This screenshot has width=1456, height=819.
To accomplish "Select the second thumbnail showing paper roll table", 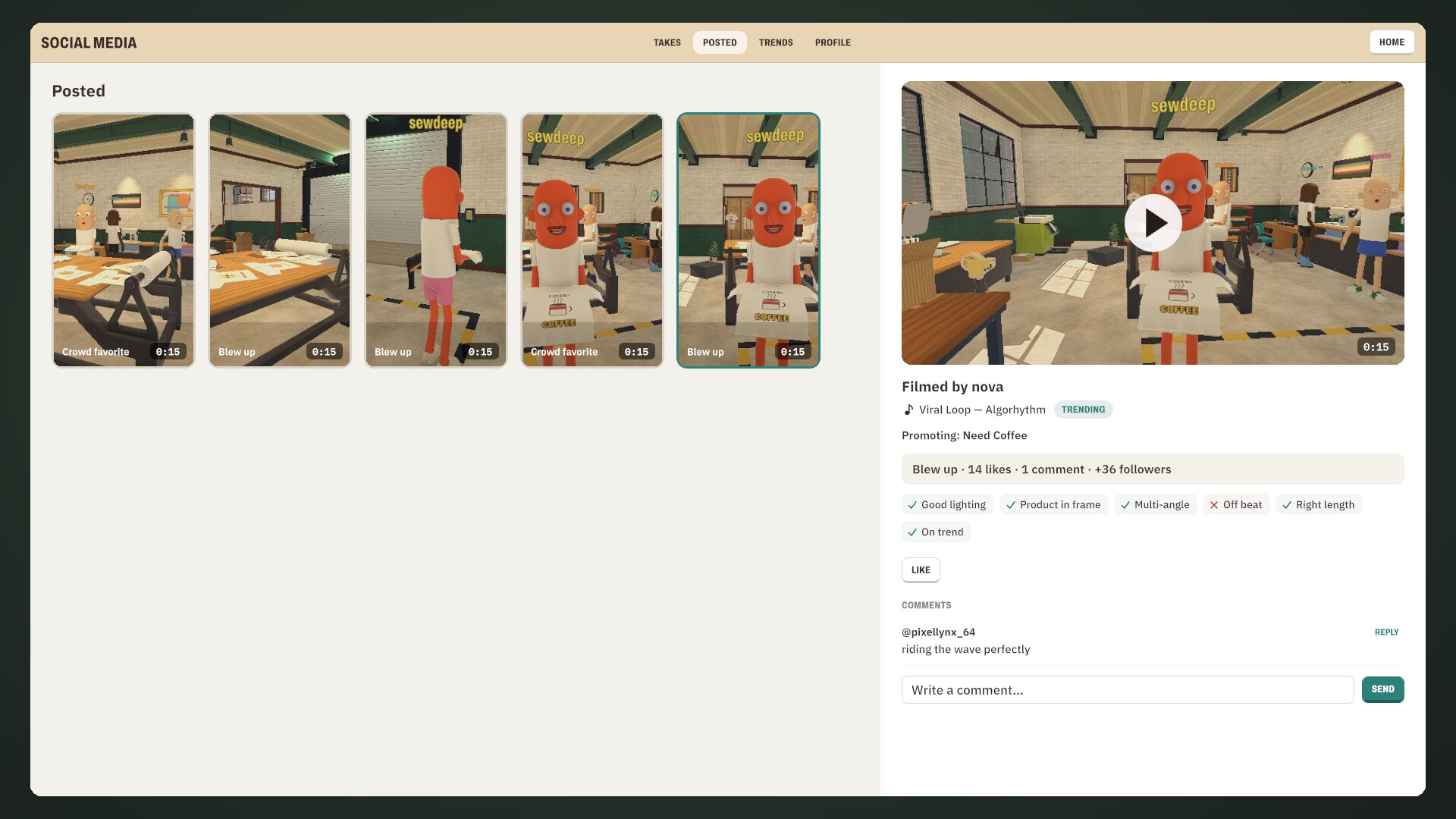I will coord(280,240).
